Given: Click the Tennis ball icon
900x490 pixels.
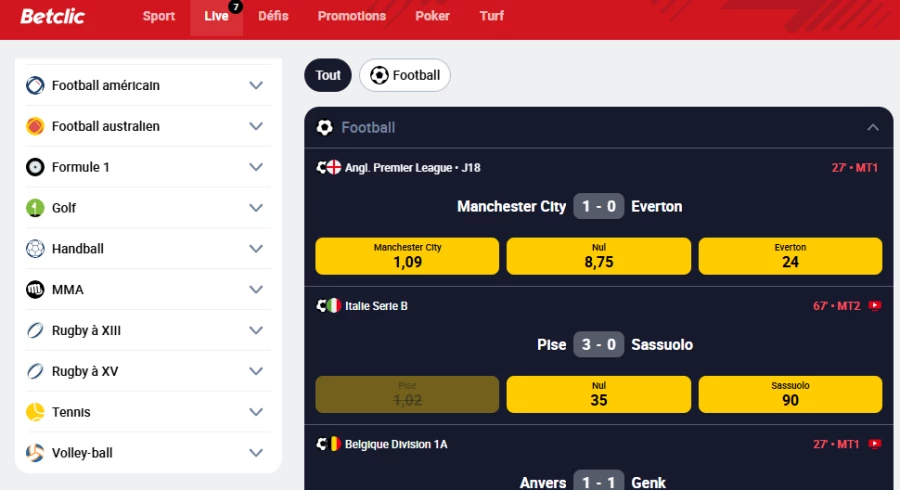Looking at the screenshot, I should pos(35,412).
